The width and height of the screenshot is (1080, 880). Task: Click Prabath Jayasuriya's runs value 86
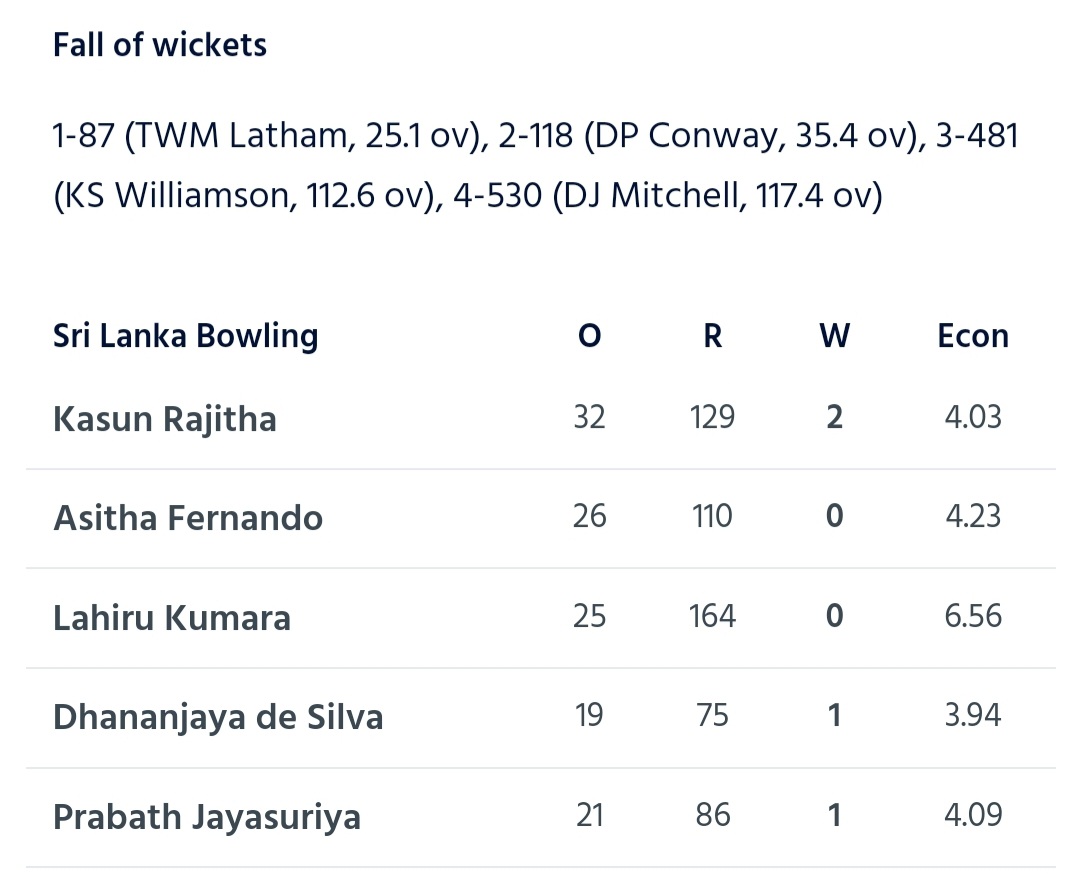[x=713, y=815]
